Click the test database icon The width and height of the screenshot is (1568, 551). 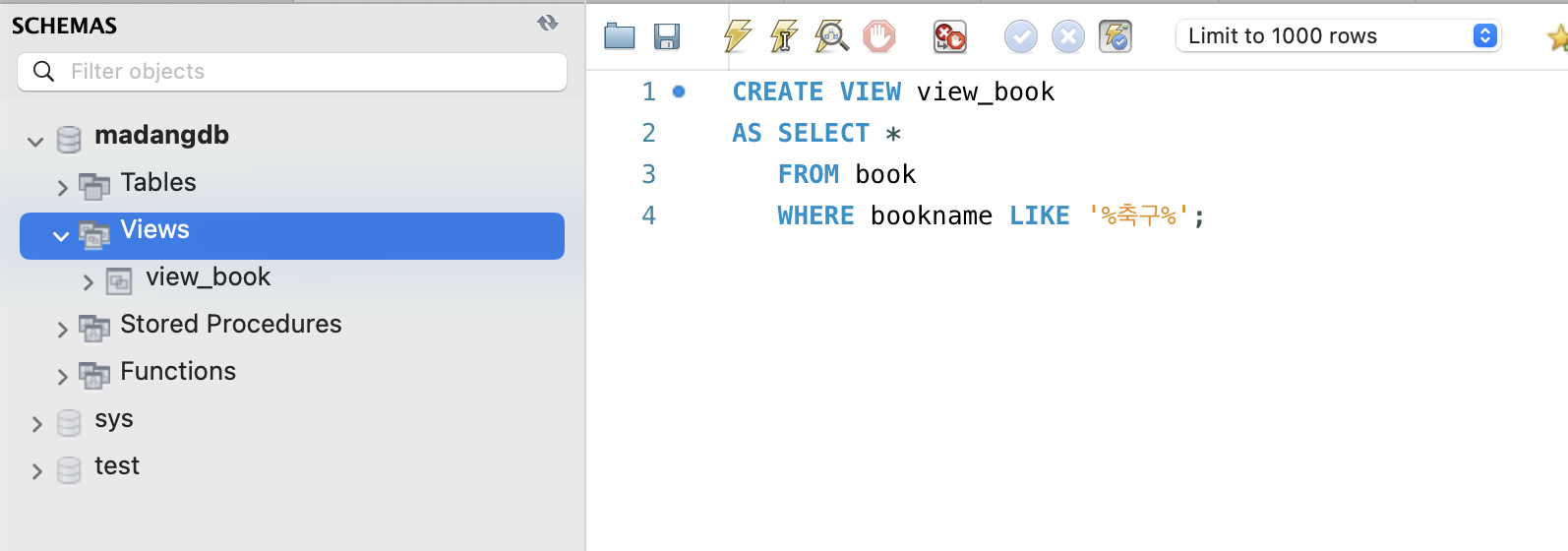(69, 470)
